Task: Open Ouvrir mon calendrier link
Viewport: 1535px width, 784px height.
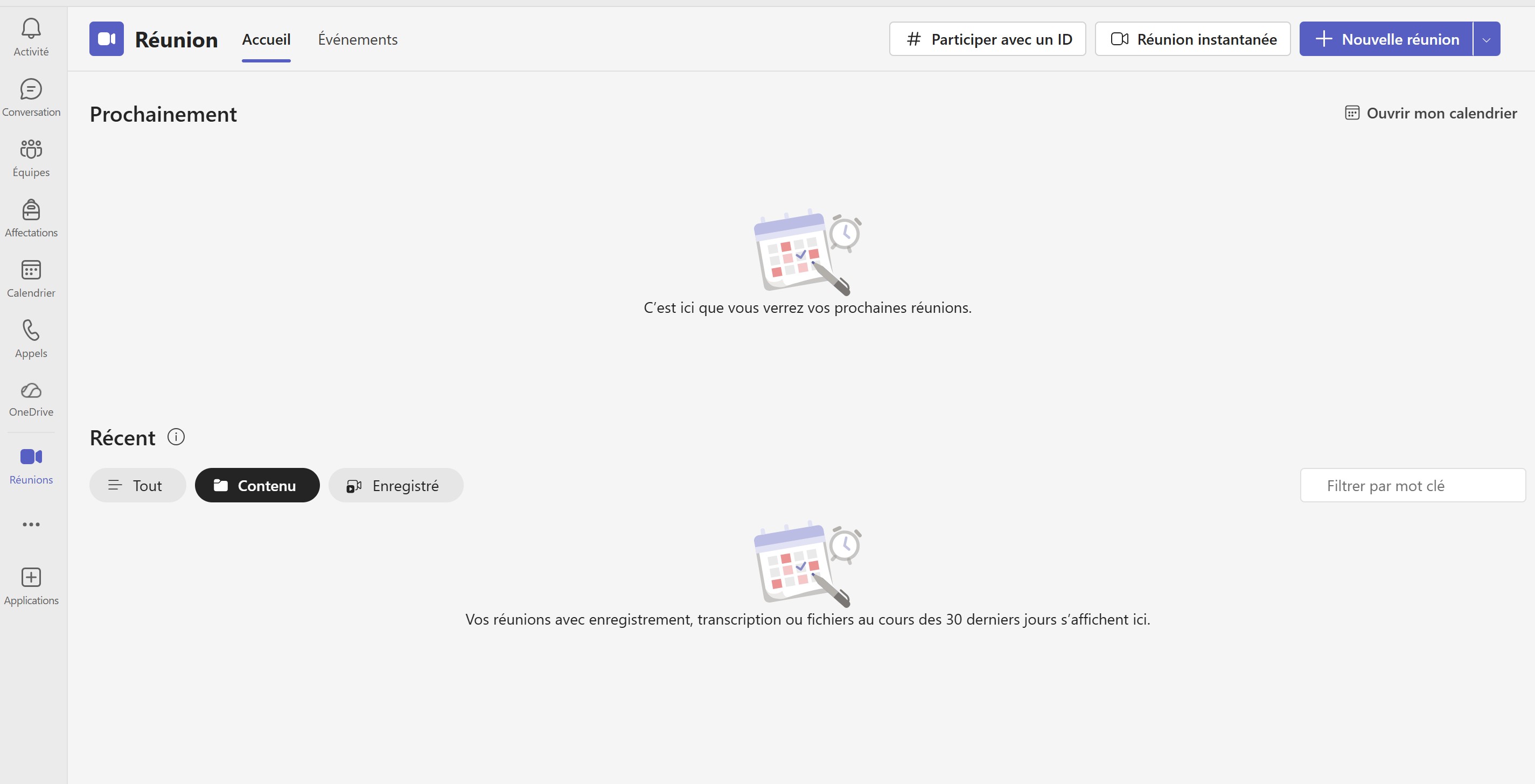Action: pos(1431,113)
